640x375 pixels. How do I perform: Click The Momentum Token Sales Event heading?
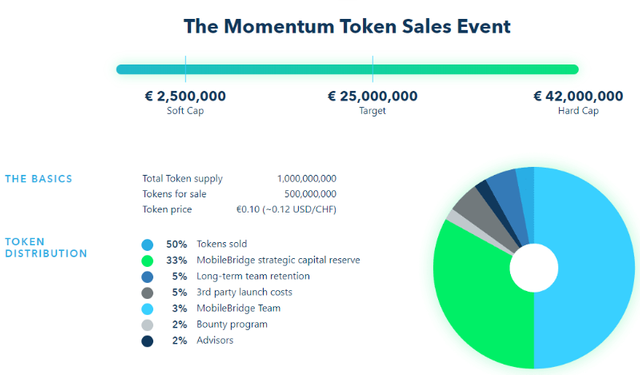point(347,27)
